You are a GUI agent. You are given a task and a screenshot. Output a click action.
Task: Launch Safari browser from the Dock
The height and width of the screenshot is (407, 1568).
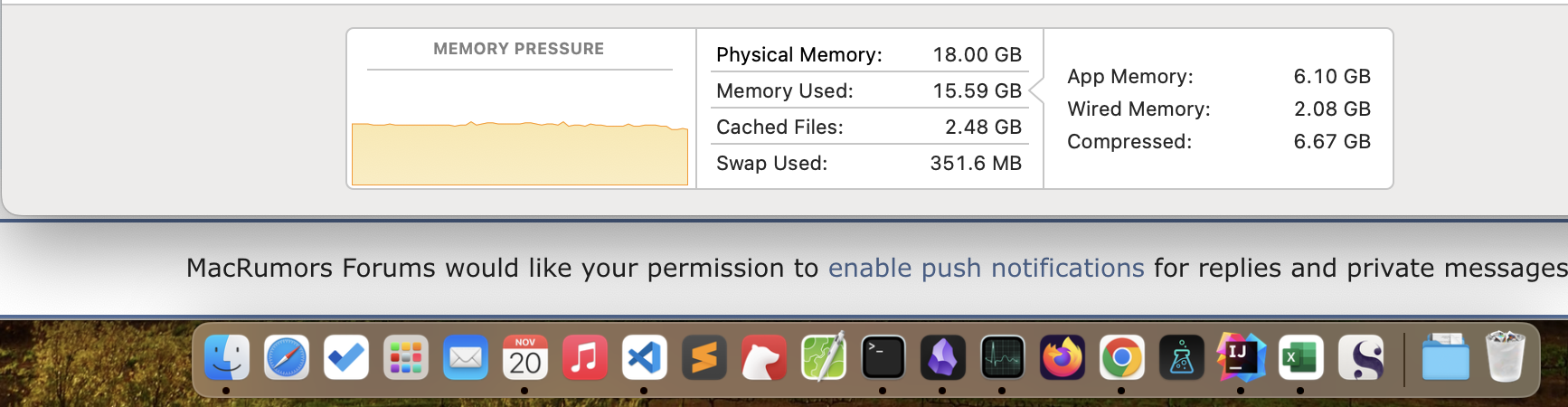click(286, 358)
